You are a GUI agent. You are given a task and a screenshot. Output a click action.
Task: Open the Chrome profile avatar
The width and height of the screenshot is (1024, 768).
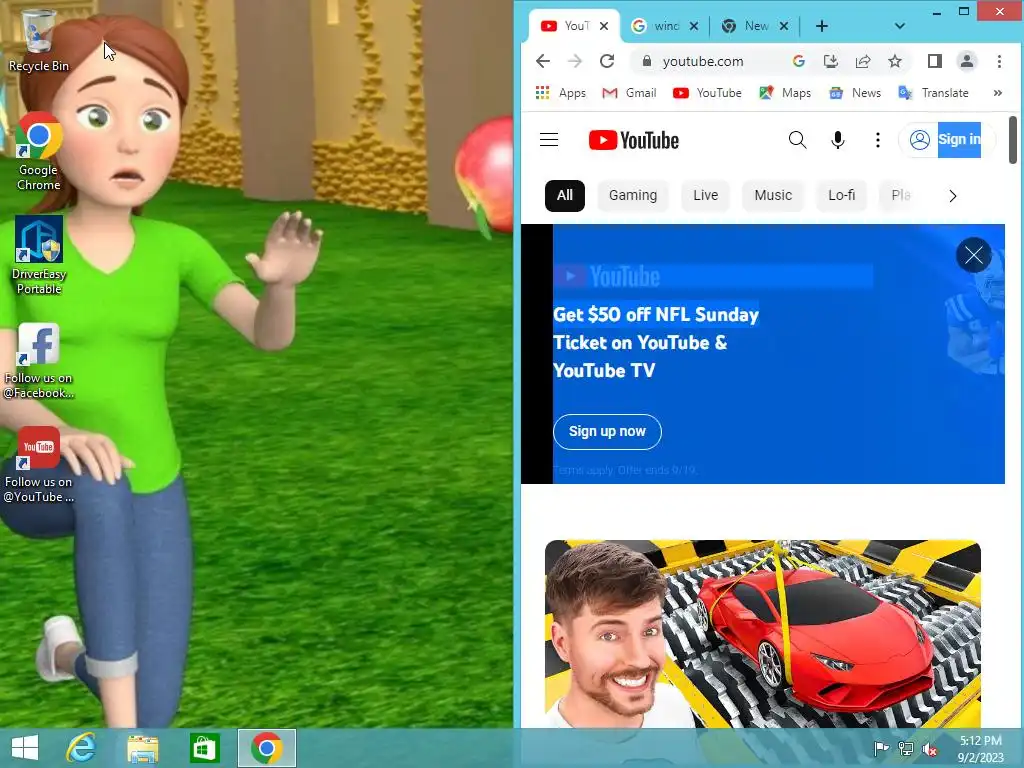(967, 61)
